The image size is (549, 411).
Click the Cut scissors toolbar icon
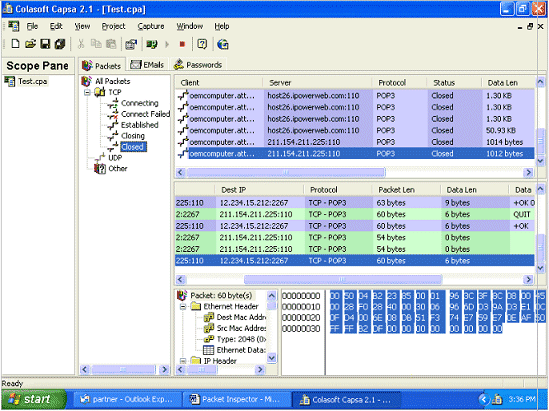[x=81, y=44]
